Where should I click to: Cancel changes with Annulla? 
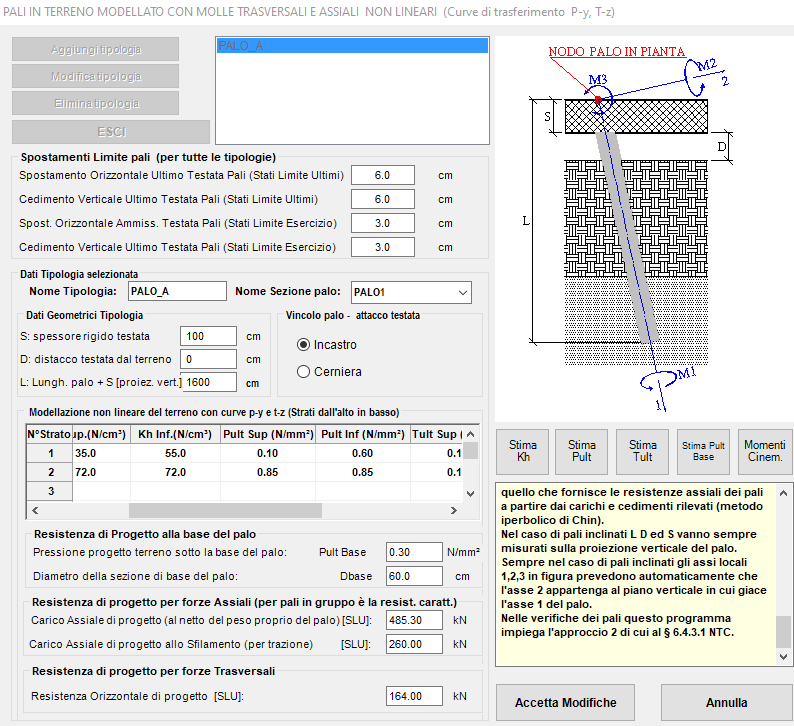(727, 703)
